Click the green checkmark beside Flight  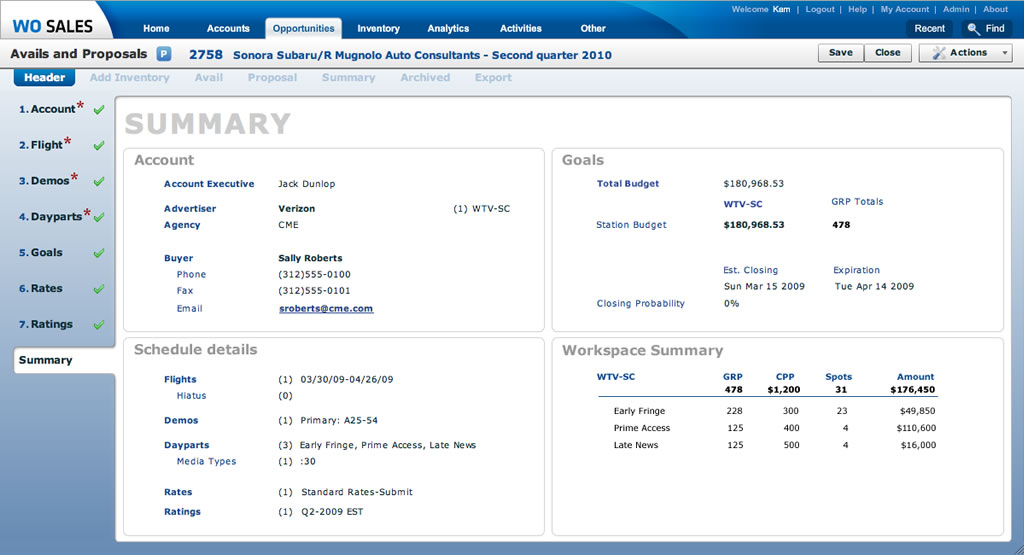tap(99, 145)
